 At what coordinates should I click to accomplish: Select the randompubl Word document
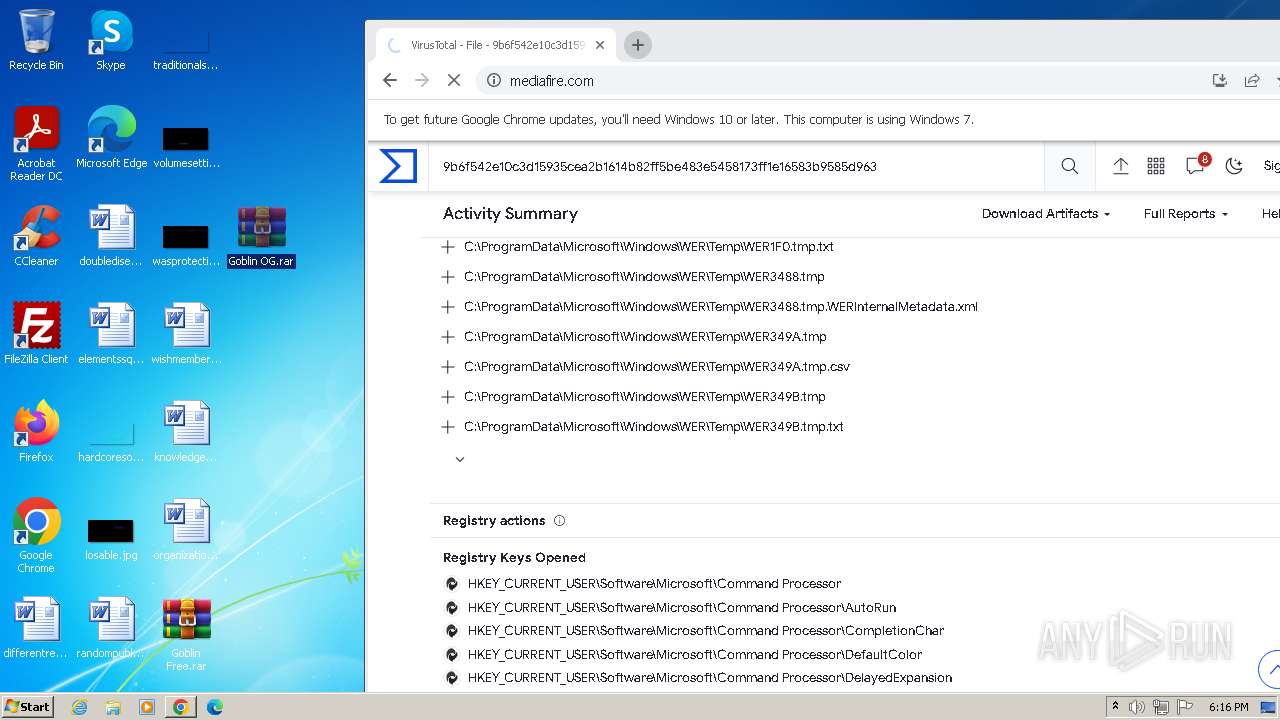(111, 628)
